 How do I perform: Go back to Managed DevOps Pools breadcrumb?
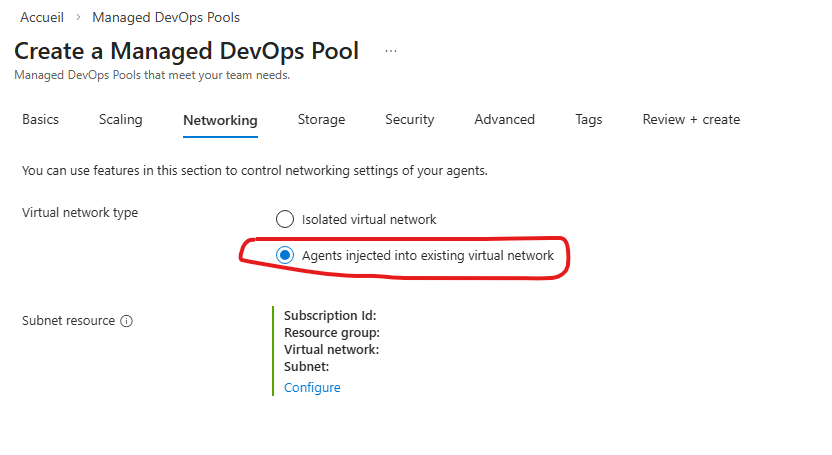166,17
